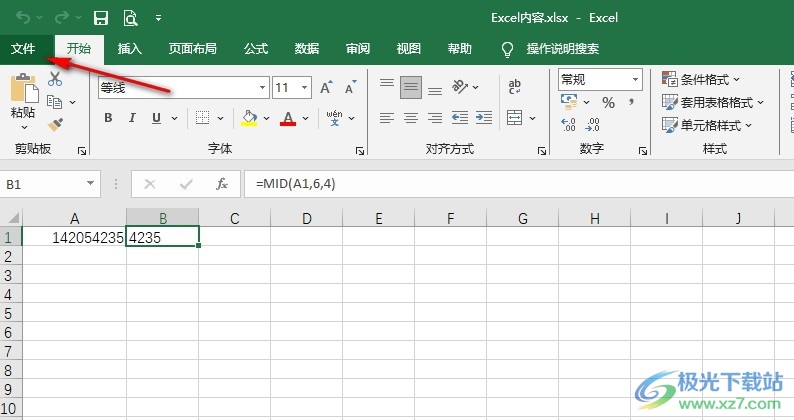Toggle the Middle Align button
This screenshot has height=420, width=794.
(x=411, y=87)
